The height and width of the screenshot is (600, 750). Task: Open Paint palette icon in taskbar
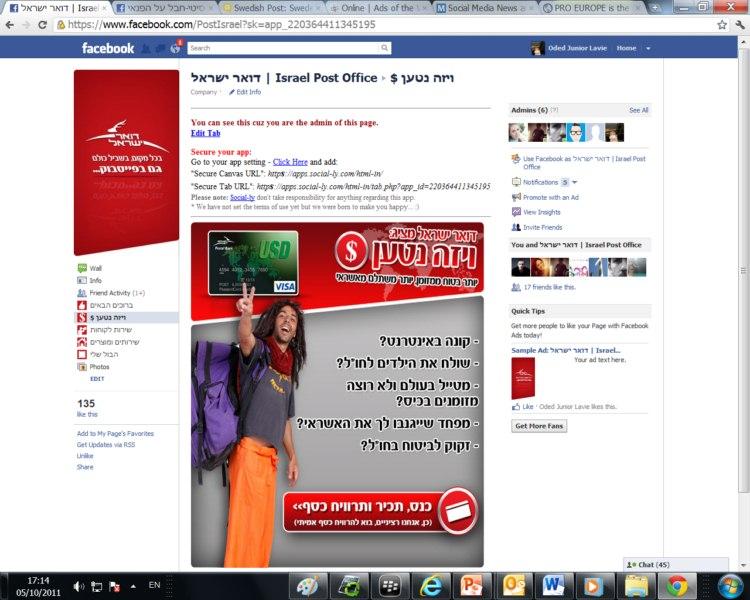click(x=309, y=586)
